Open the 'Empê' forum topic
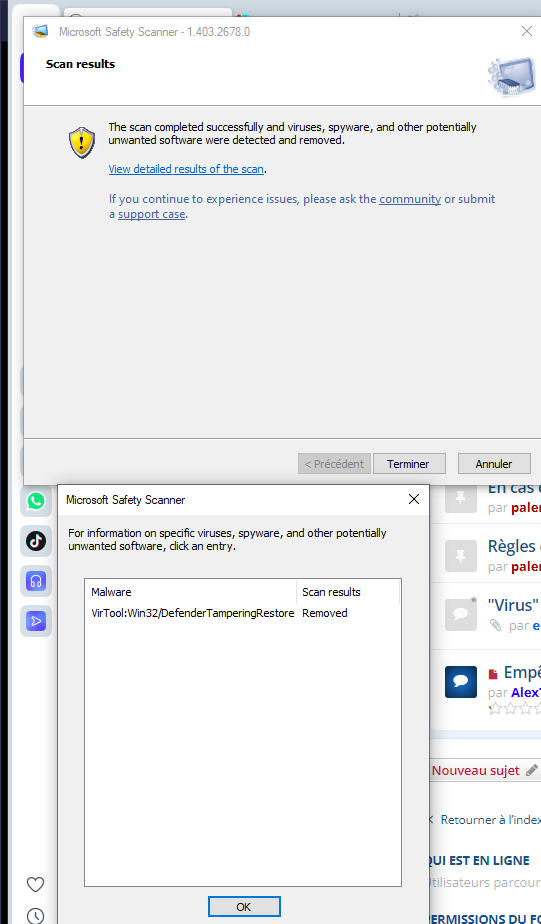The width and height of the screenshot is (541, 924). tap(522, 672)
